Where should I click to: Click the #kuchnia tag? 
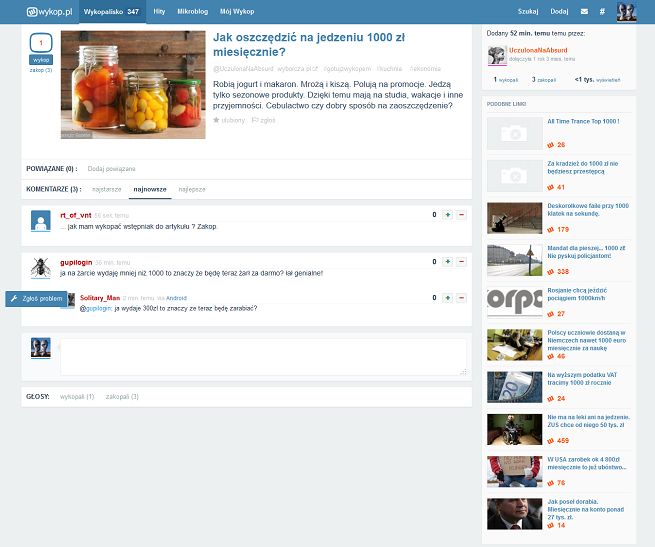tap(389, 69)
